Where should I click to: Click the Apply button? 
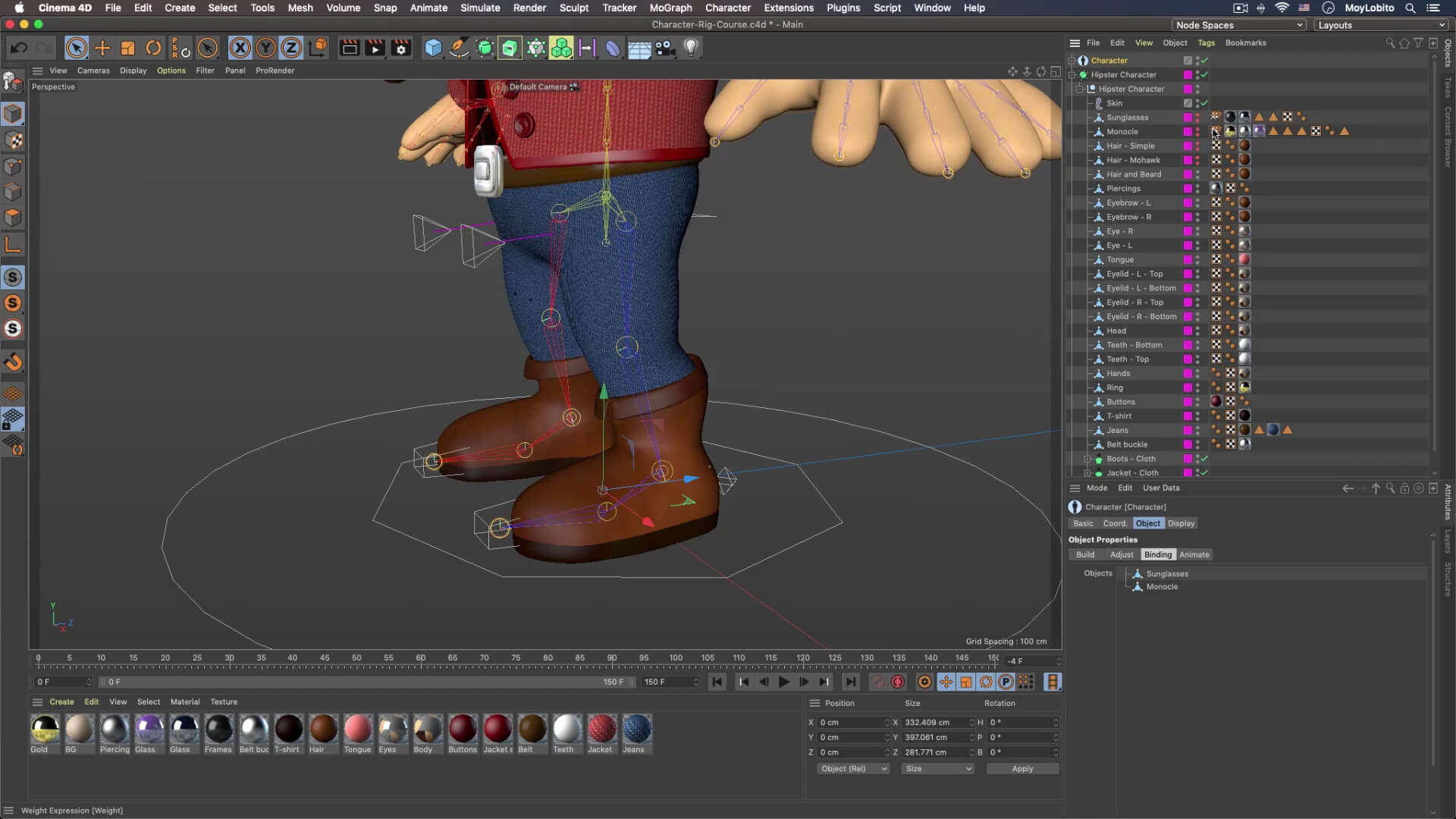click(1022, 768)
